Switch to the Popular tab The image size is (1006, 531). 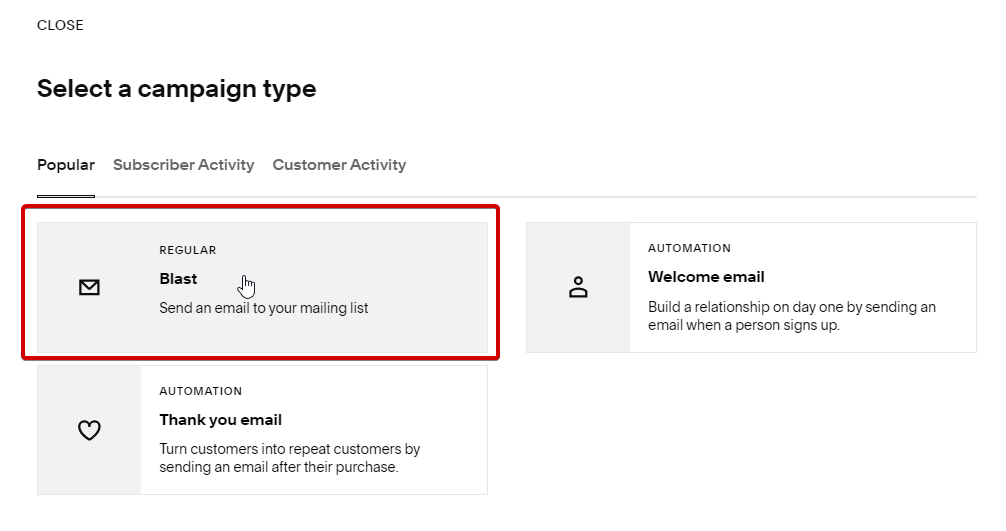pyautogui.click(x=66, y=165)
